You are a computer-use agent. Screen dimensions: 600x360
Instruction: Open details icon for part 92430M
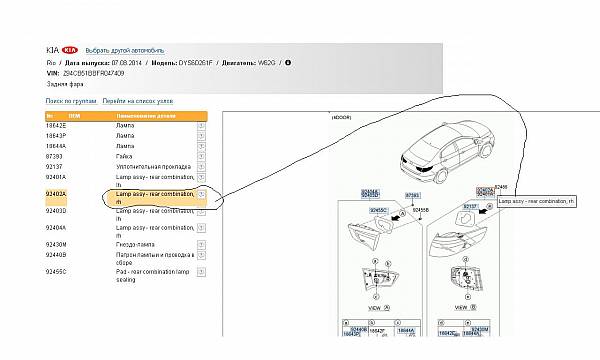point(201,244)
